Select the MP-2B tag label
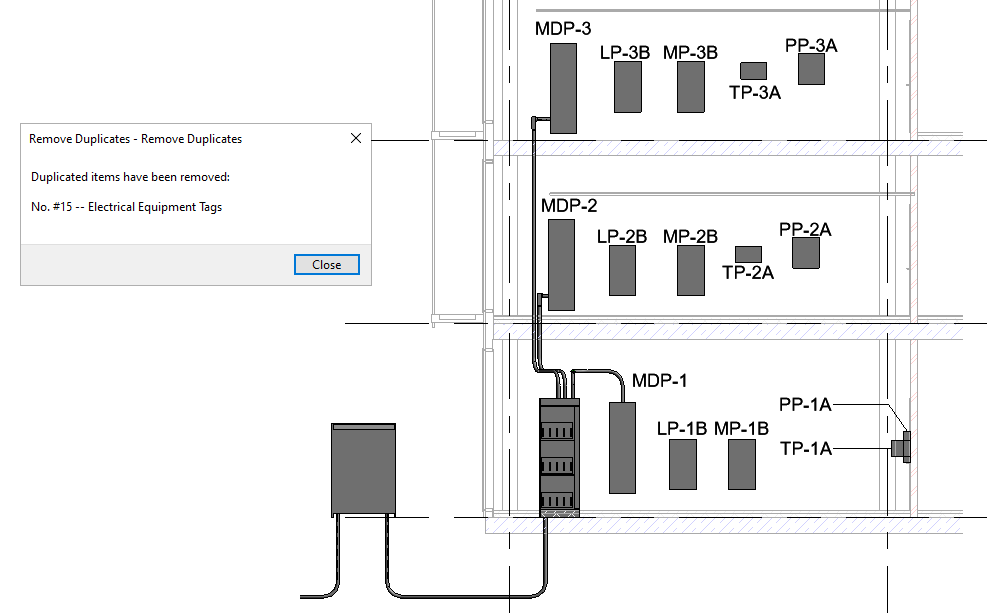Screen dimensions: 998x613 [x=690, y=237]
